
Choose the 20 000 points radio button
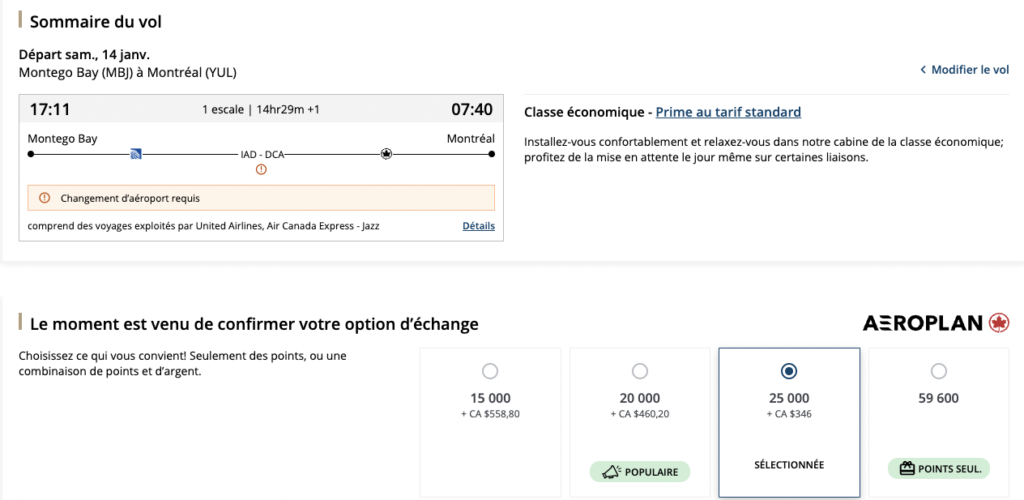640,371
